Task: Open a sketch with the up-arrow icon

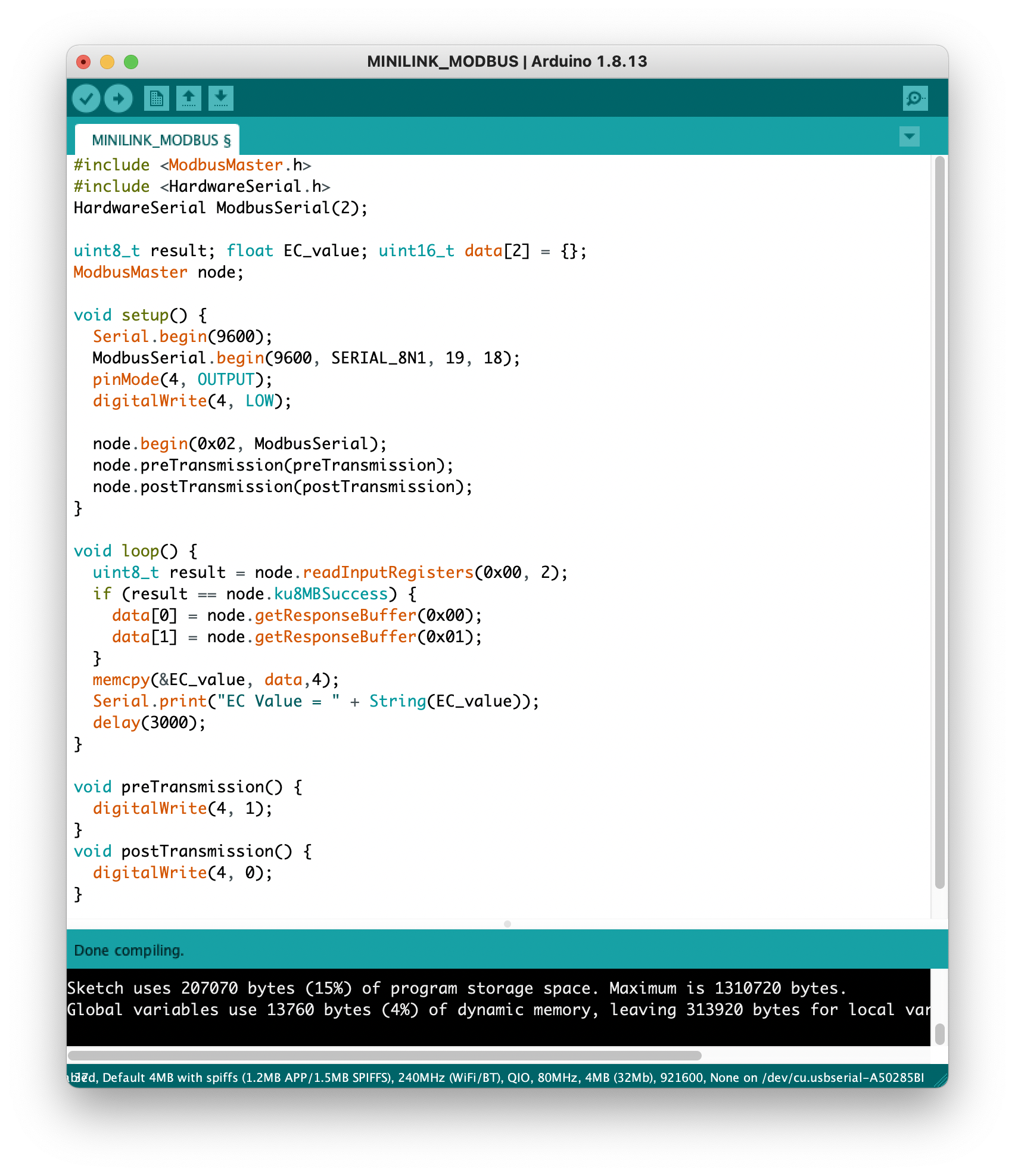Action: [x=189, y=98]
